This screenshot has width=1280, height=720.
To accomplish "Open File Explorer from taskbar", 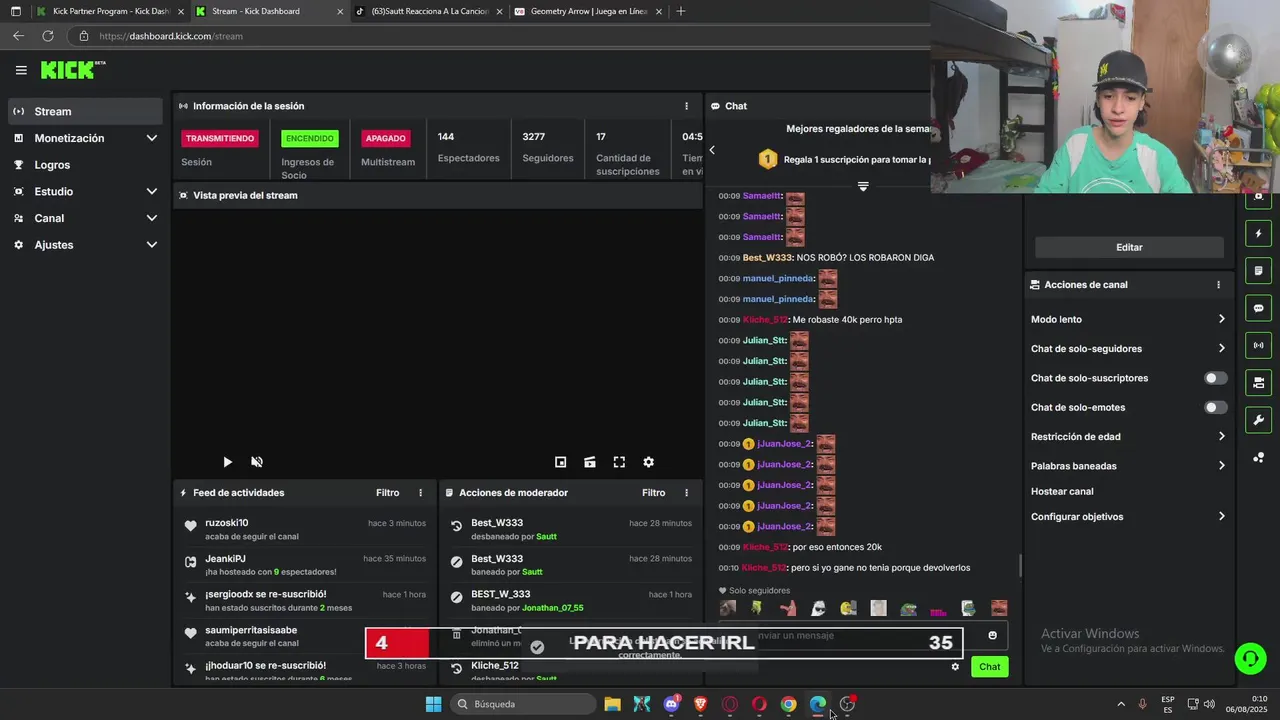I will (x=612, y=704).
